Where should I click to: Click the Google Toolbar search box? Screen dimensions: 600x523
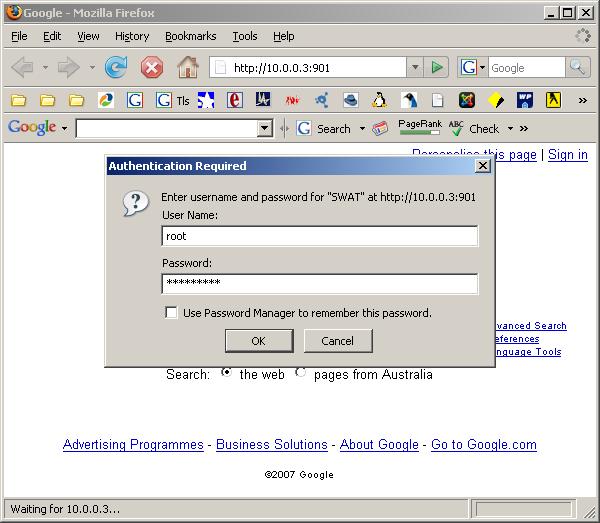pyautogui.click(x=167, y=129)
